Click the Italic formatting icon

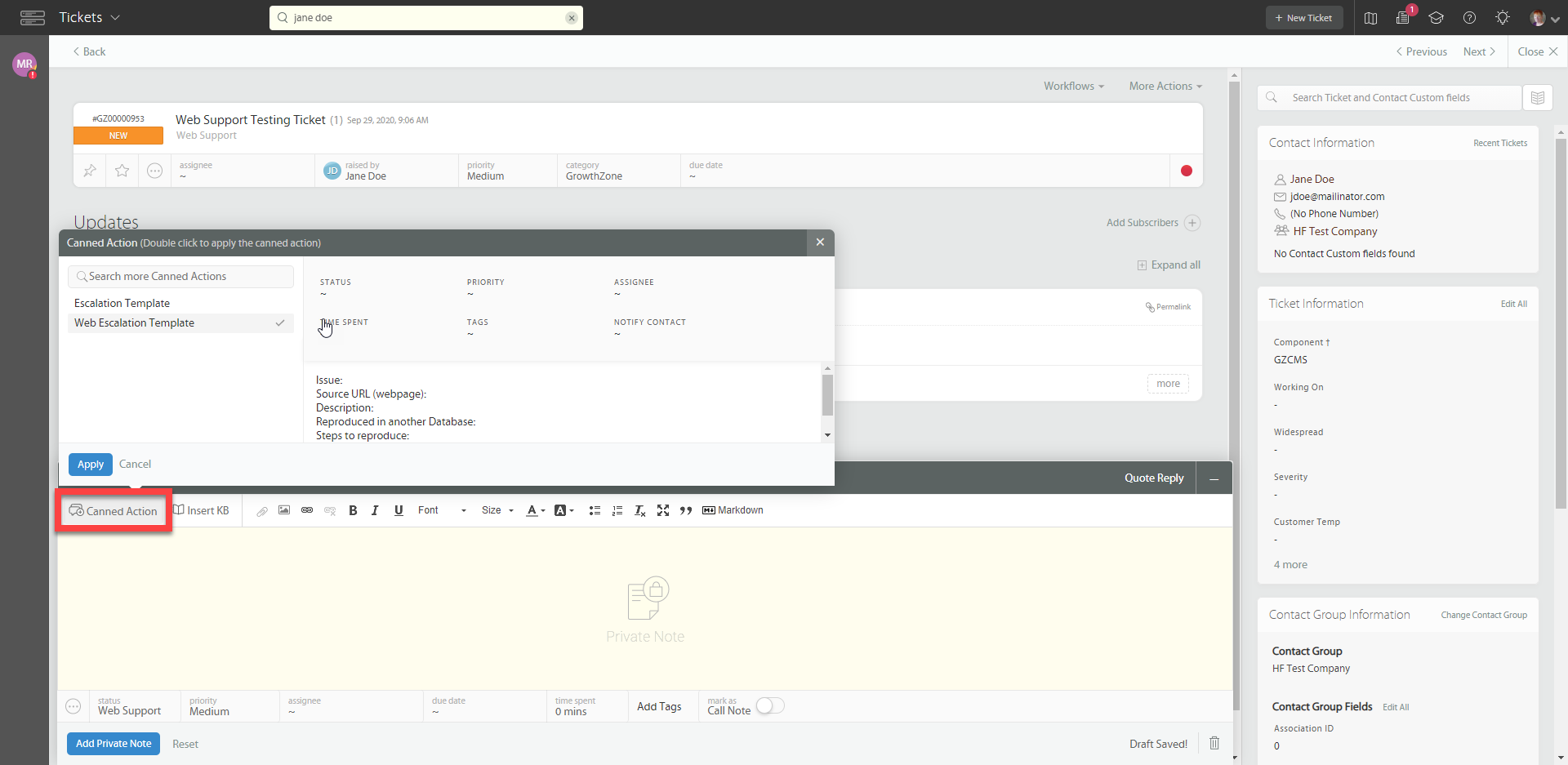pyautogui.click(x=375, y=510)
